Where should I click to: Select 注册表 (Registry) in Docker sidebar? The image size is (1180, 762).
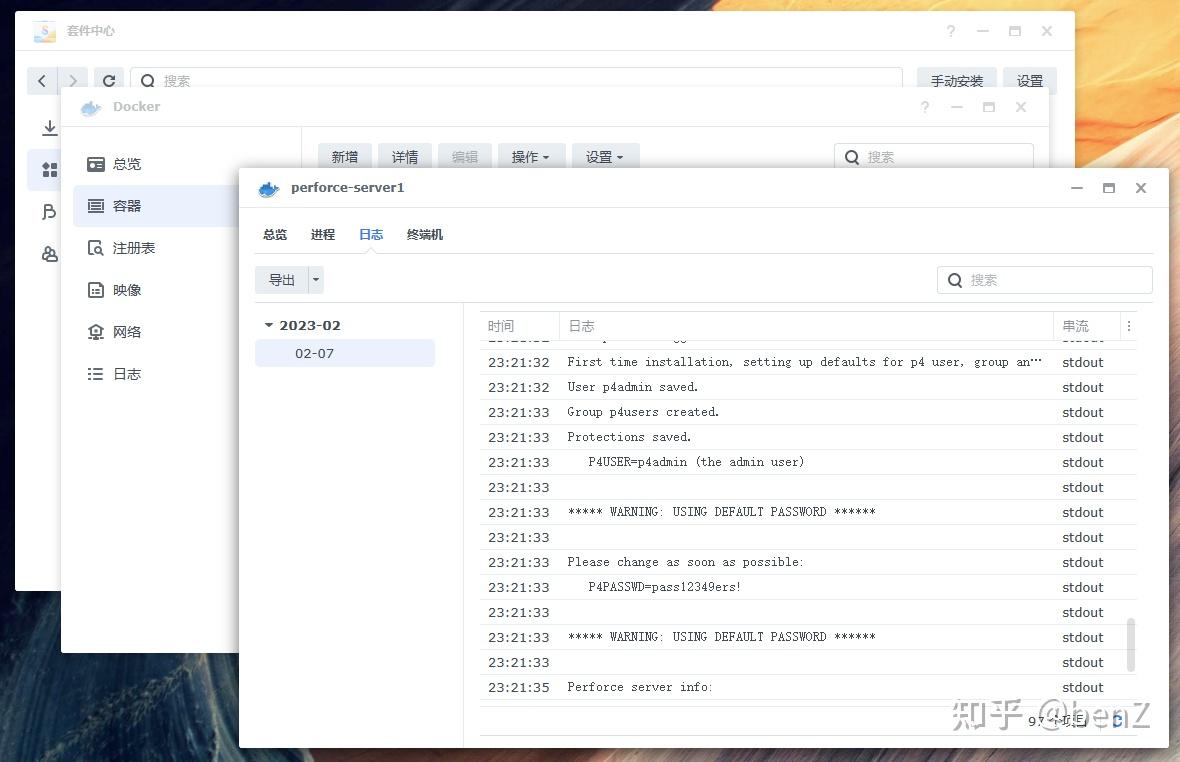[x=131, y=247]
